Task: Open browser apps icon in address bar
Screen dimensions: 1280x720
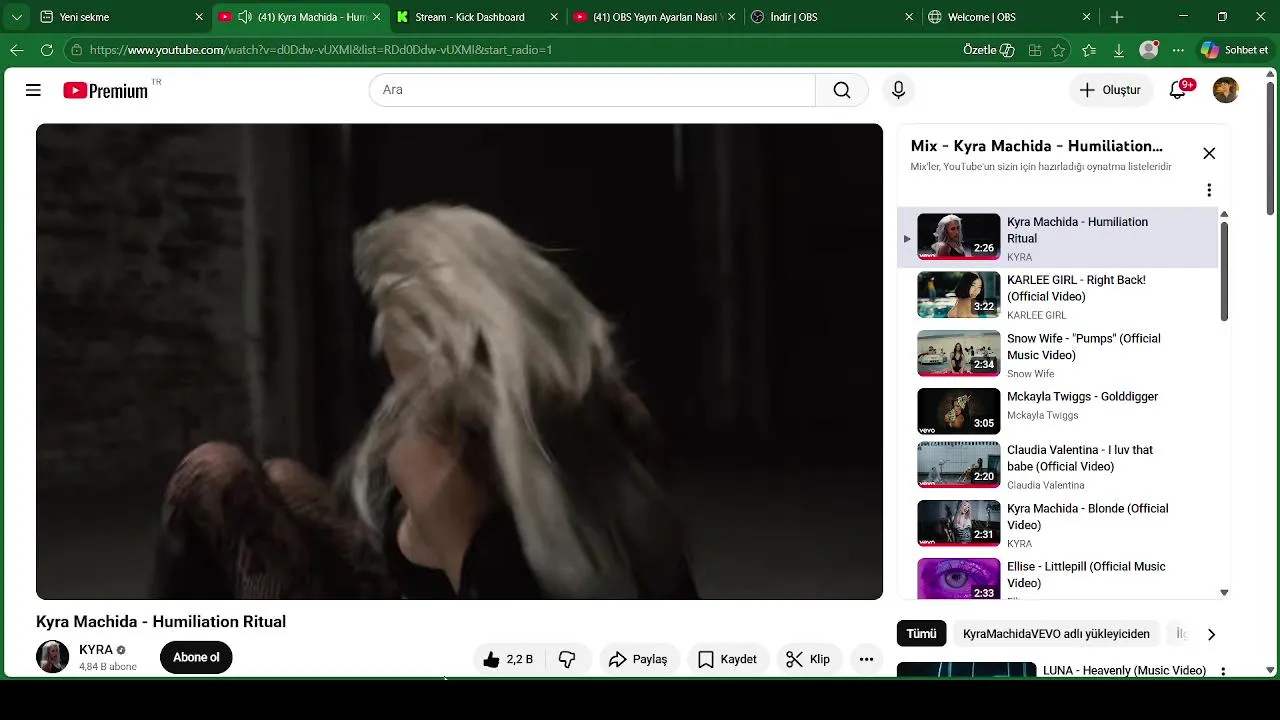Action: [1035, 50]
